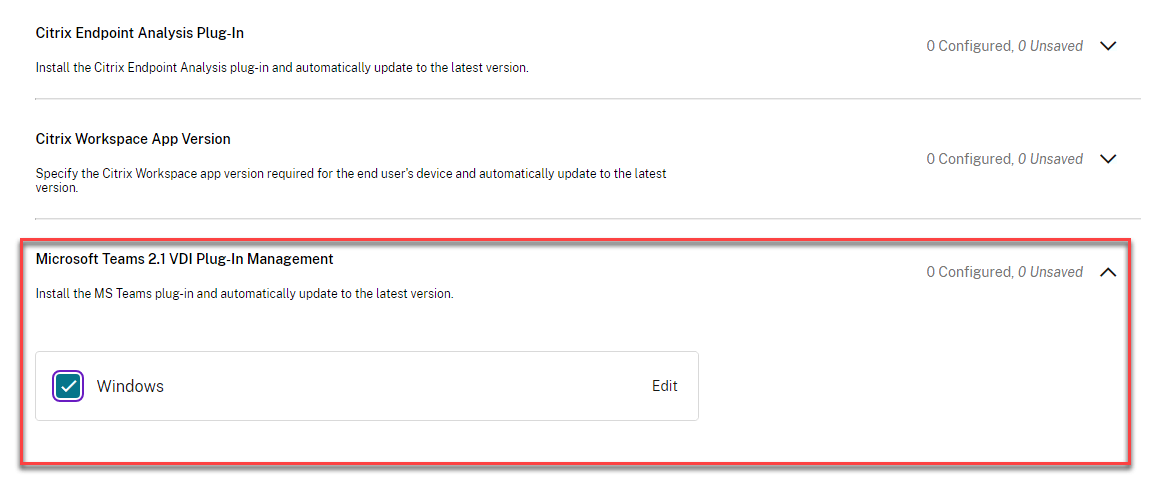Click '0 Configured' for Citrix Workspace App Version

(x=968, y=159)
